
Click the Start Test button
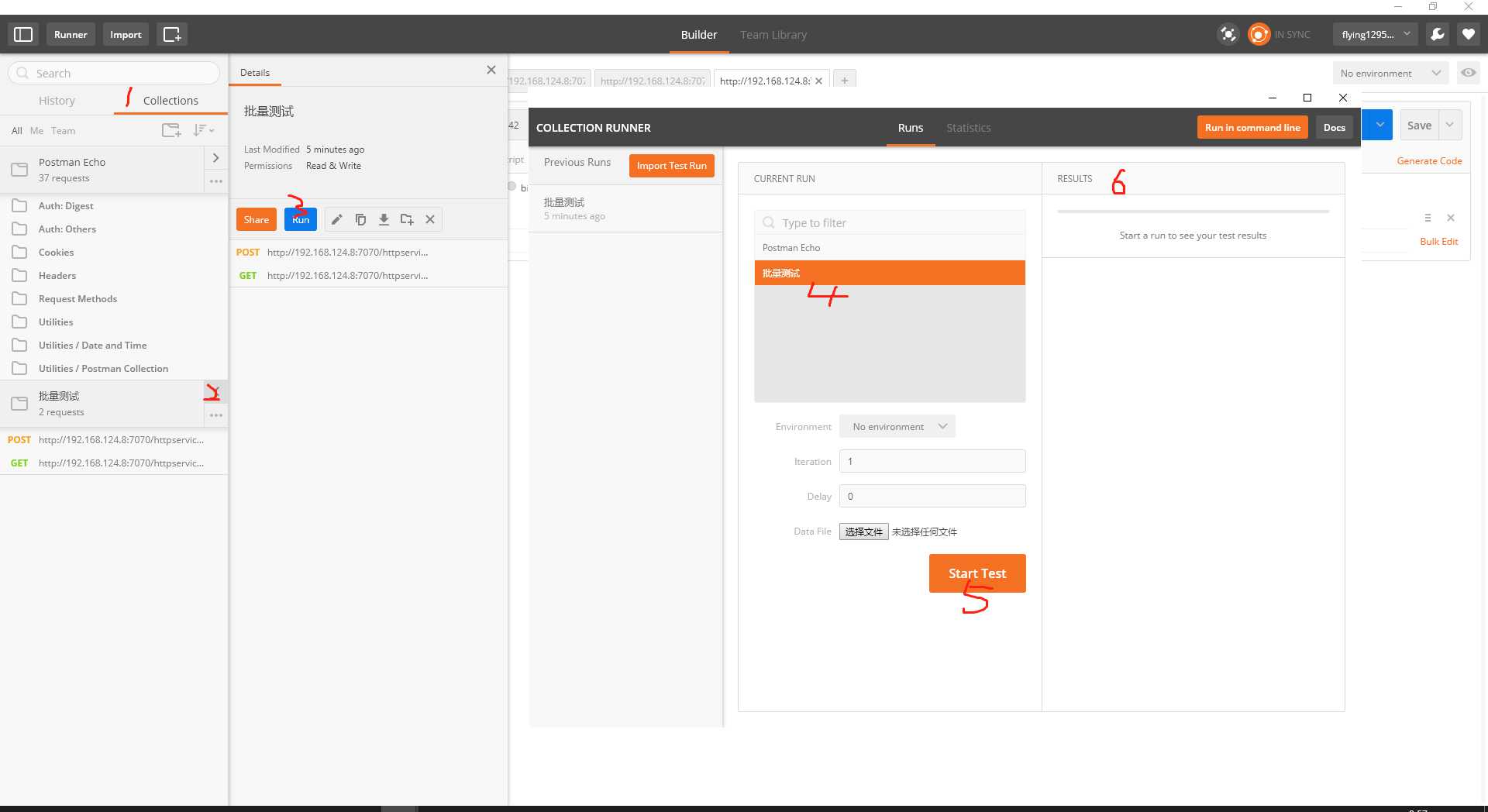coord(977,573)
